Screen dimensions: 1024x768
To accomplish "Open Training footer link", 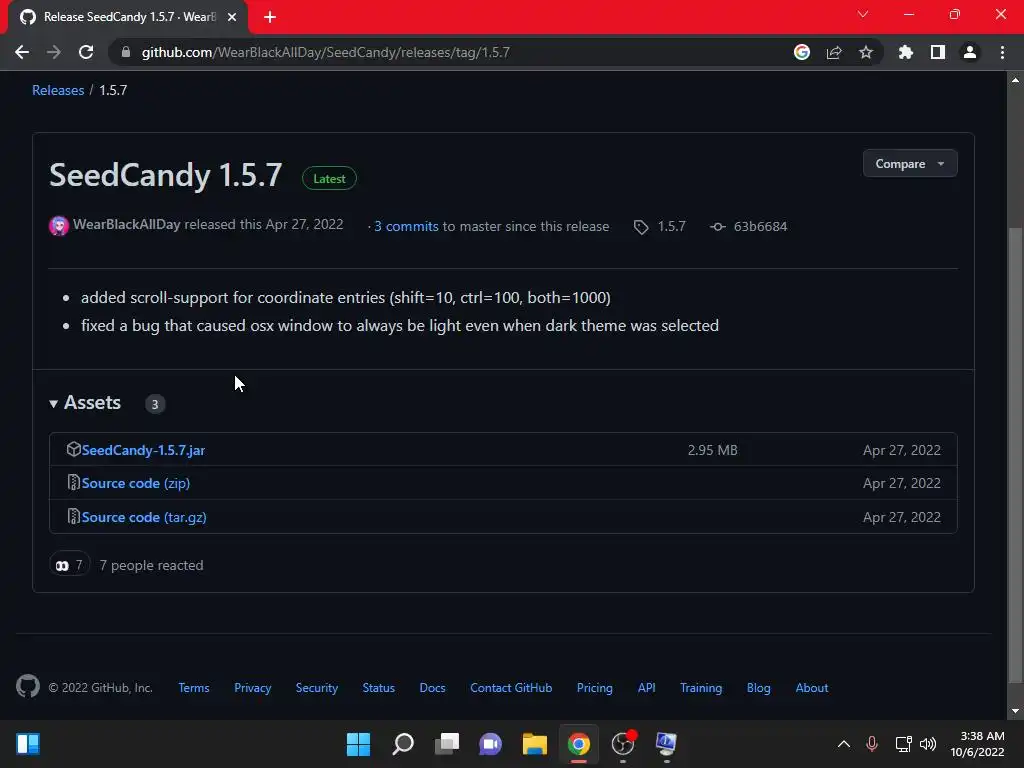I will (701, 688).
